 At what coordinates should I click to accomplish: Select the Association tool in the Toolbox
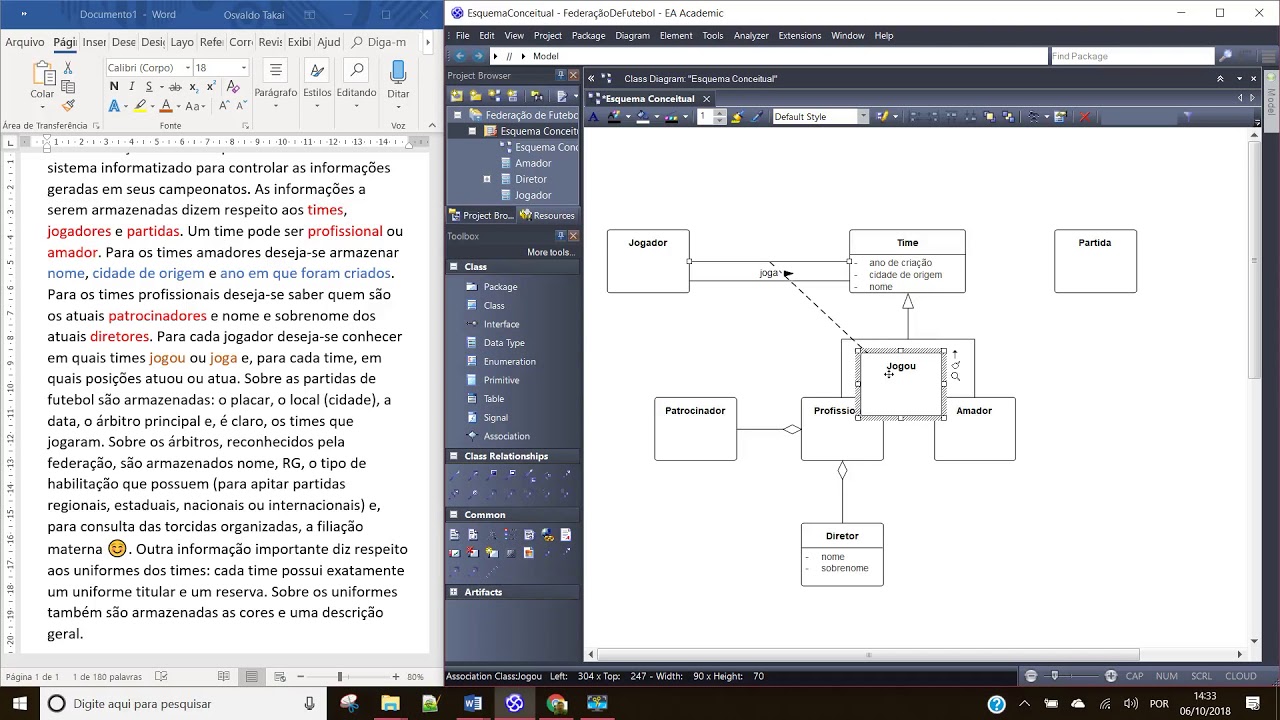[506, 436]
